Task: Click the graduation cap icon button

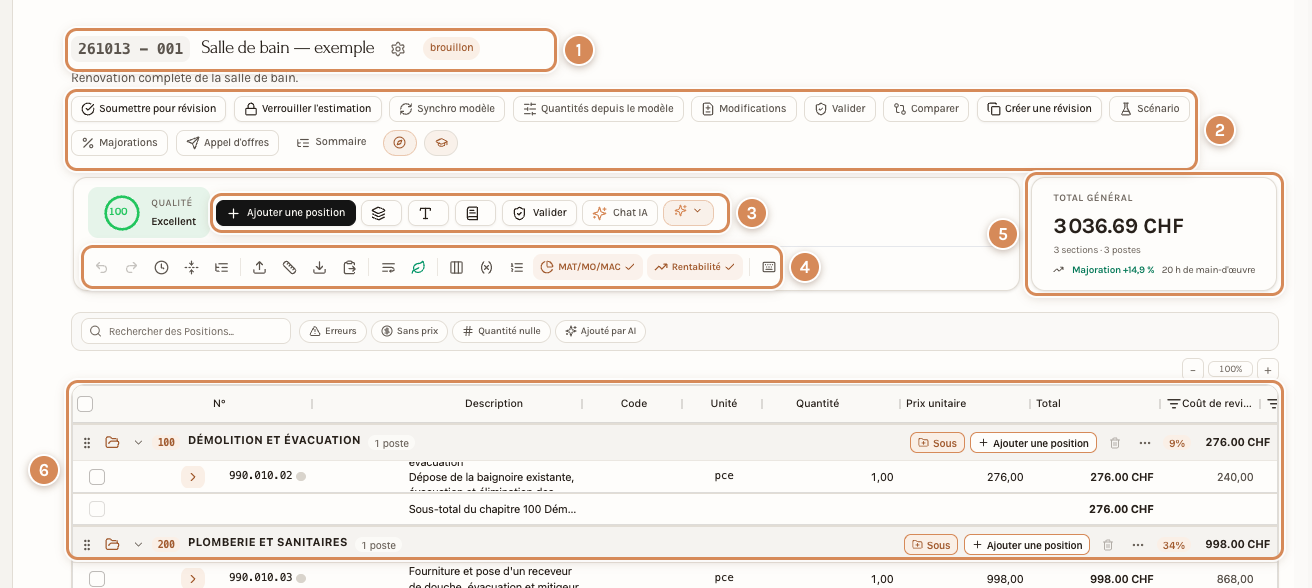Action: tap(441, 143)
